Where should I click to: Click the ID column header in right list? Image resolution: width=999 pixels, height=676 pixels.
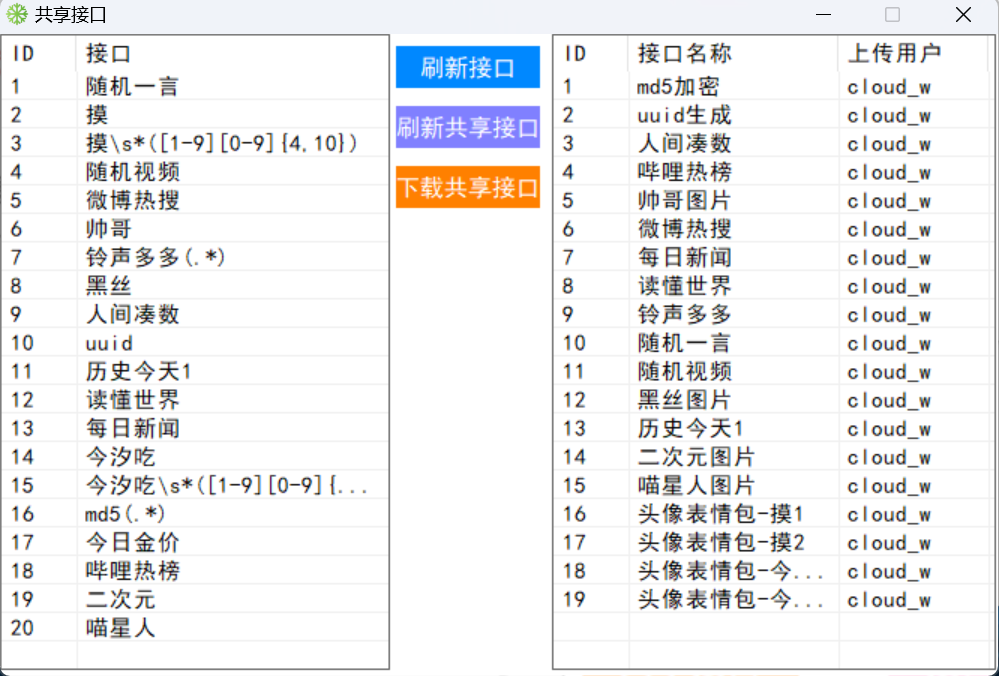click(x=575, y=54)
